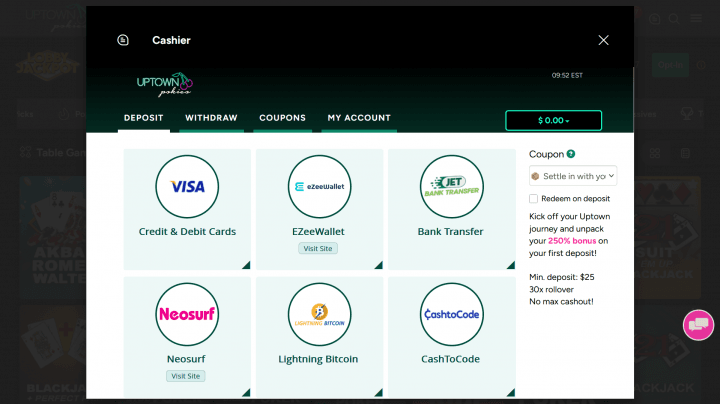Select the CashtoCode logo icon
Screen dimensions: 720x404
(452, 314)
